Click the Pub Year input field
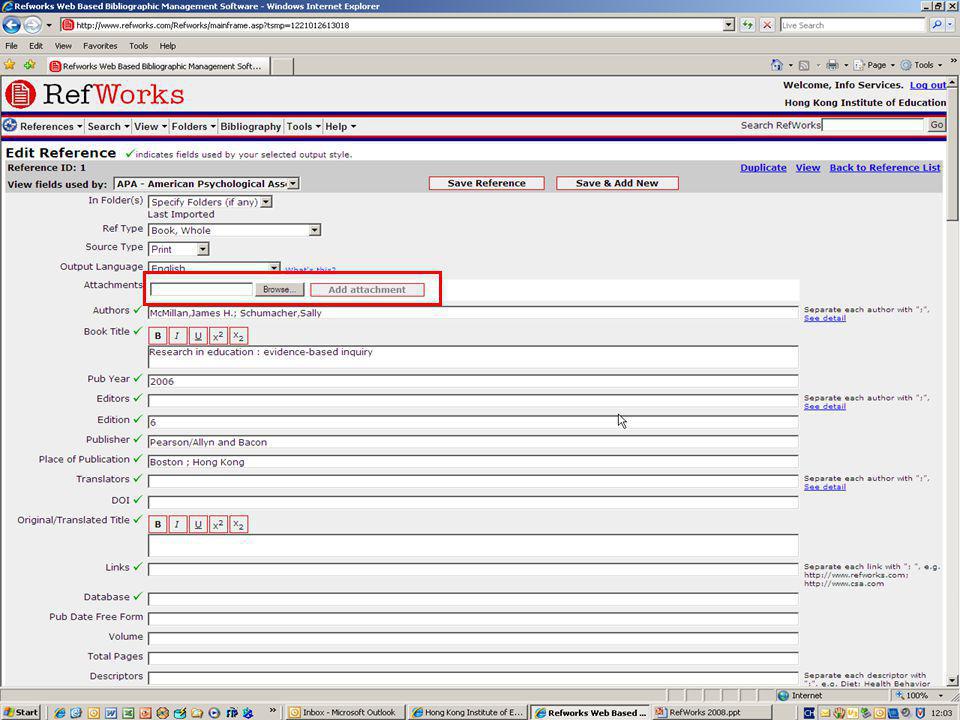Screen dimensions: 960x720 (x=473, y=381)
